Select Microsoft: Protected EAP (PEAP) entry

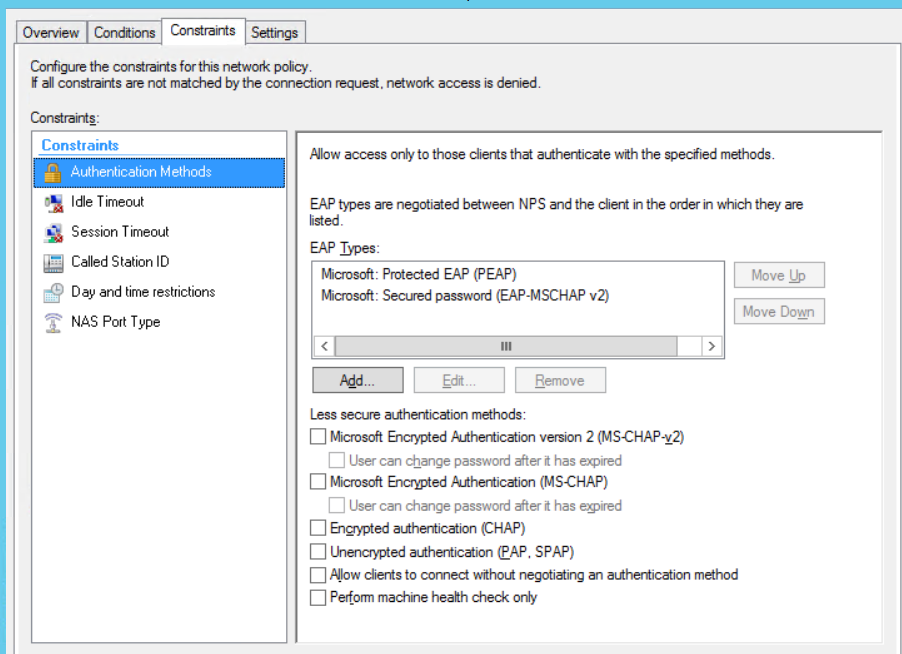419,274
